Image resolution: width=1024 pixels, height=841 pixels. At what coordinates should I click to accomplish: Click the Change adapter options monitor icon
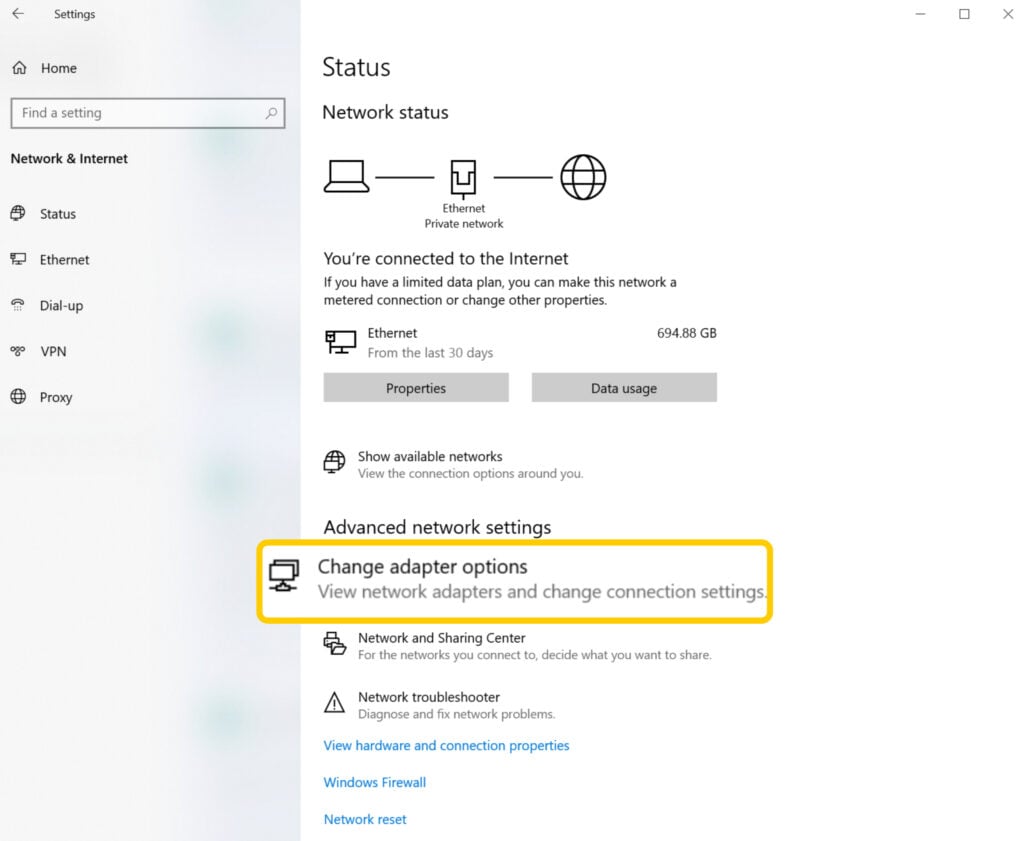(284, 575)
